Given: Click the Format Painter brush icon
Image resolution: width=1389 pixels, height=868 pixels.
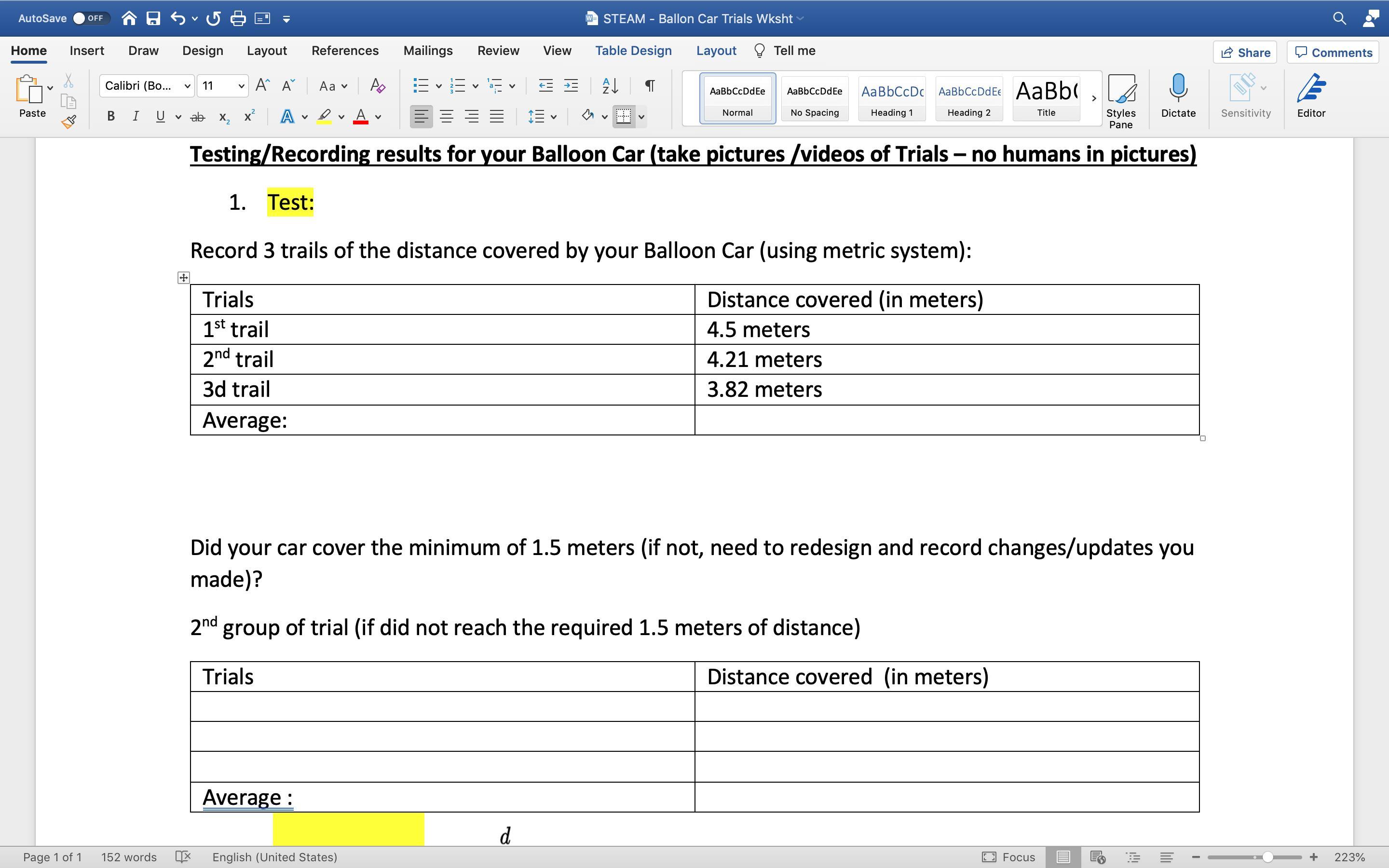Looking at the screenshot, I should point(69,121).
